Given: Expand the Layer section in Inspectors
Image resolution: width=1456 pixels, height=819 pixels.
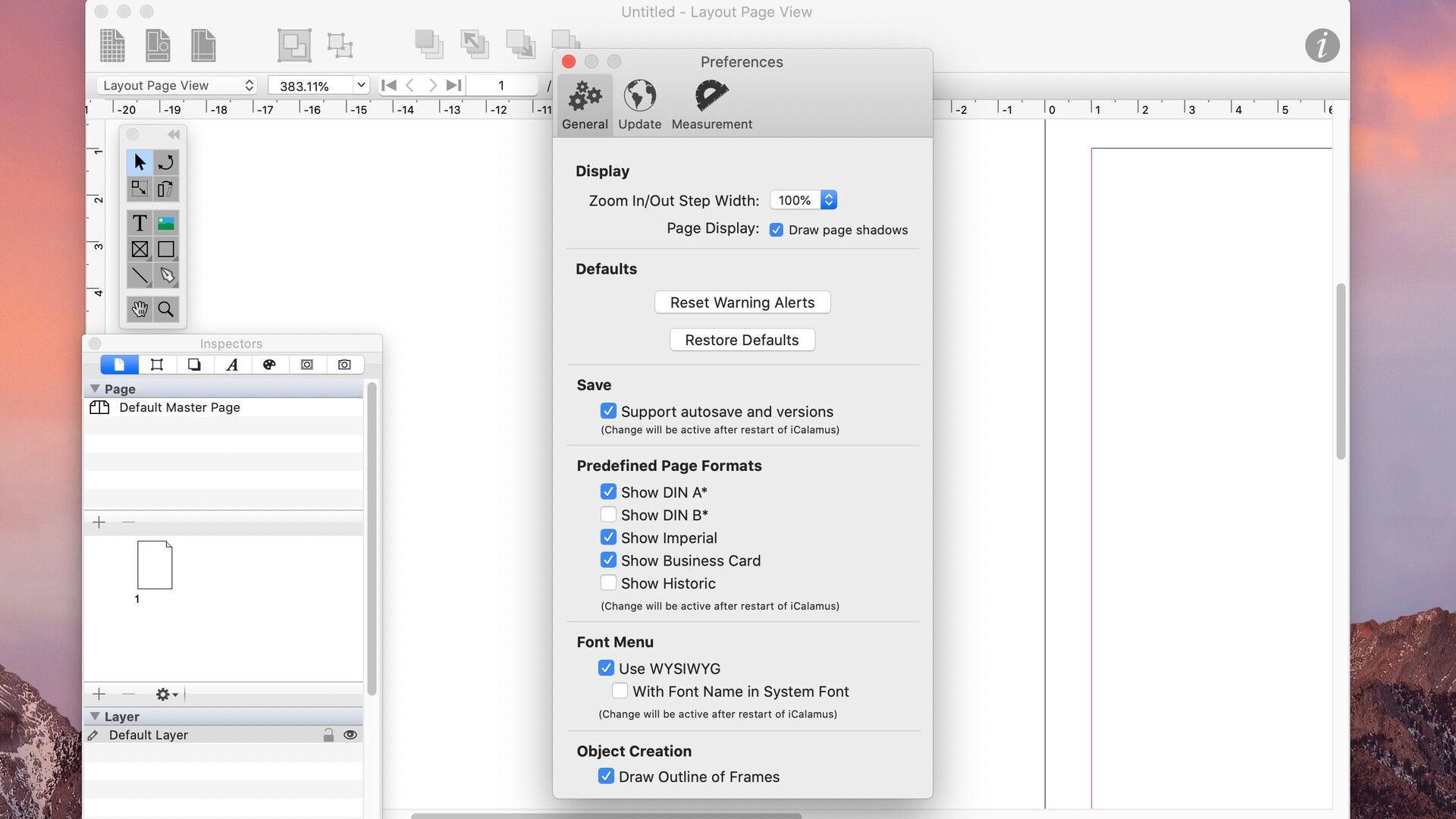Looking at the screenshot, I should pos(95,716).
